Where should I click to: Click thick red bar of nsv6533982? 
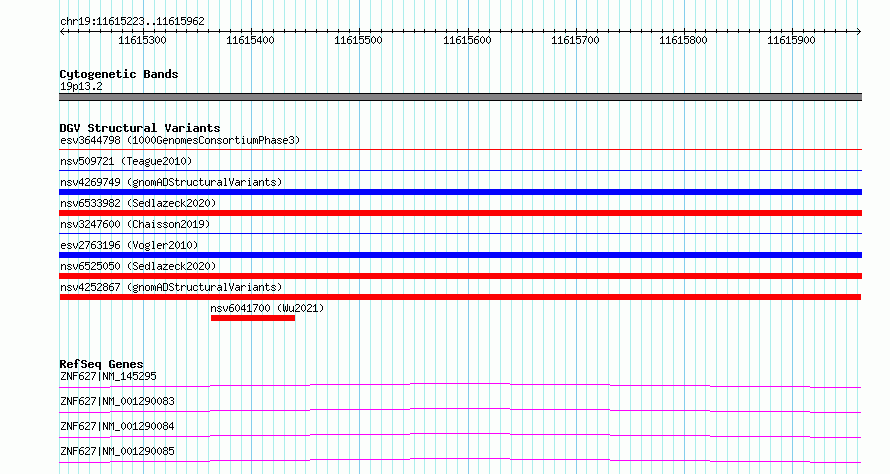[460, 213]
